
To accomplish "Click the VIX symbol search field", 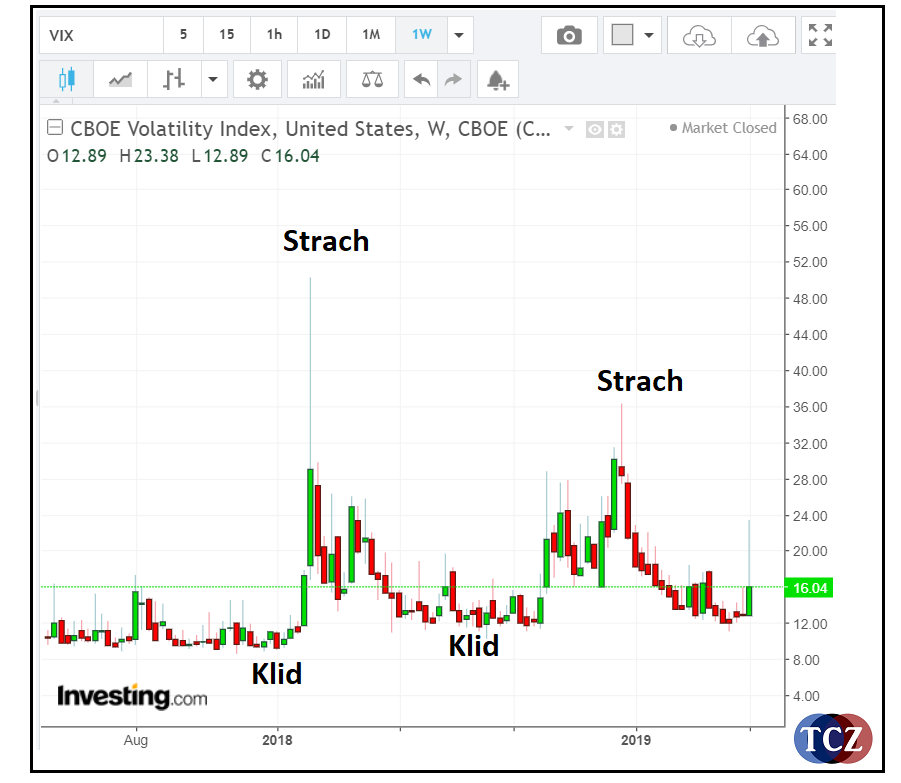I will (x=102, y=35).
